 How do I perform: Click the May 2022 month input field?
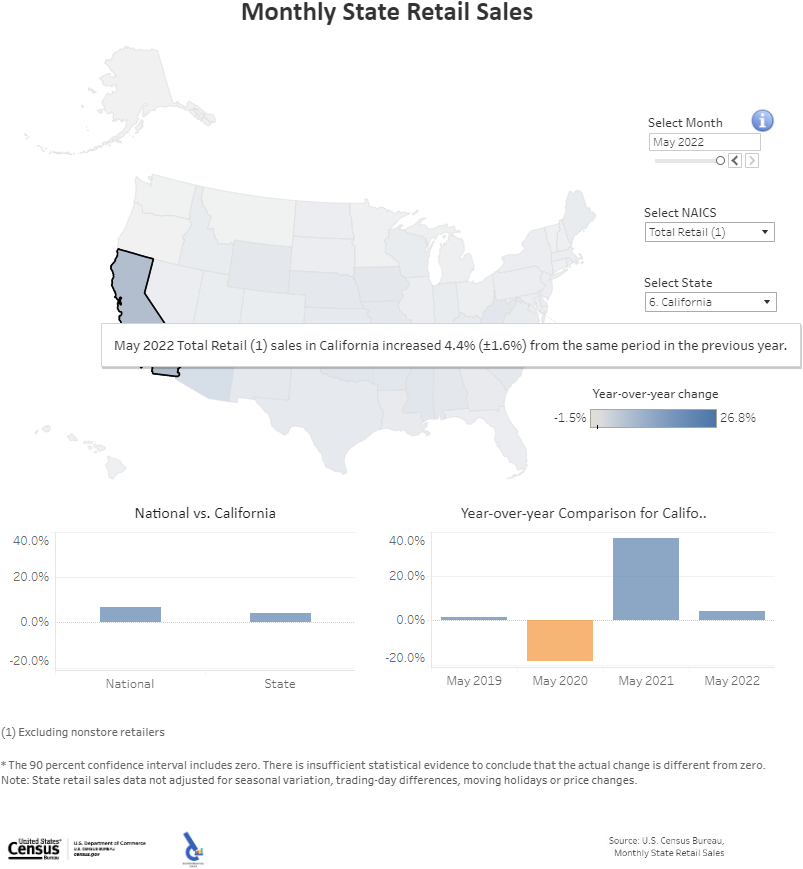tap(704, 141)
